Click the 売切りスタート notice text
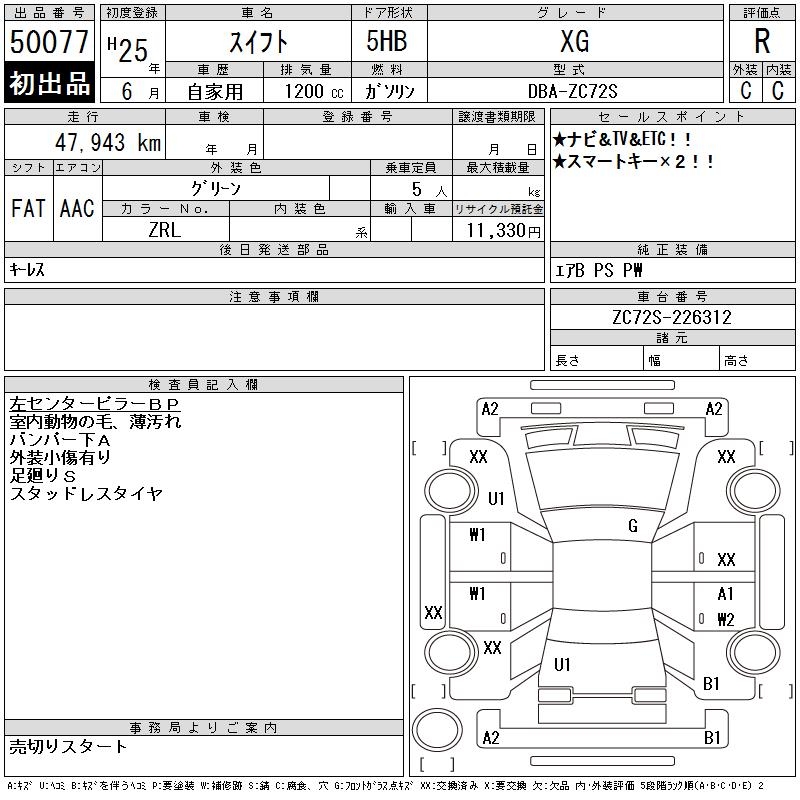This screenshot has height=800, width=800. coord(67,746)
